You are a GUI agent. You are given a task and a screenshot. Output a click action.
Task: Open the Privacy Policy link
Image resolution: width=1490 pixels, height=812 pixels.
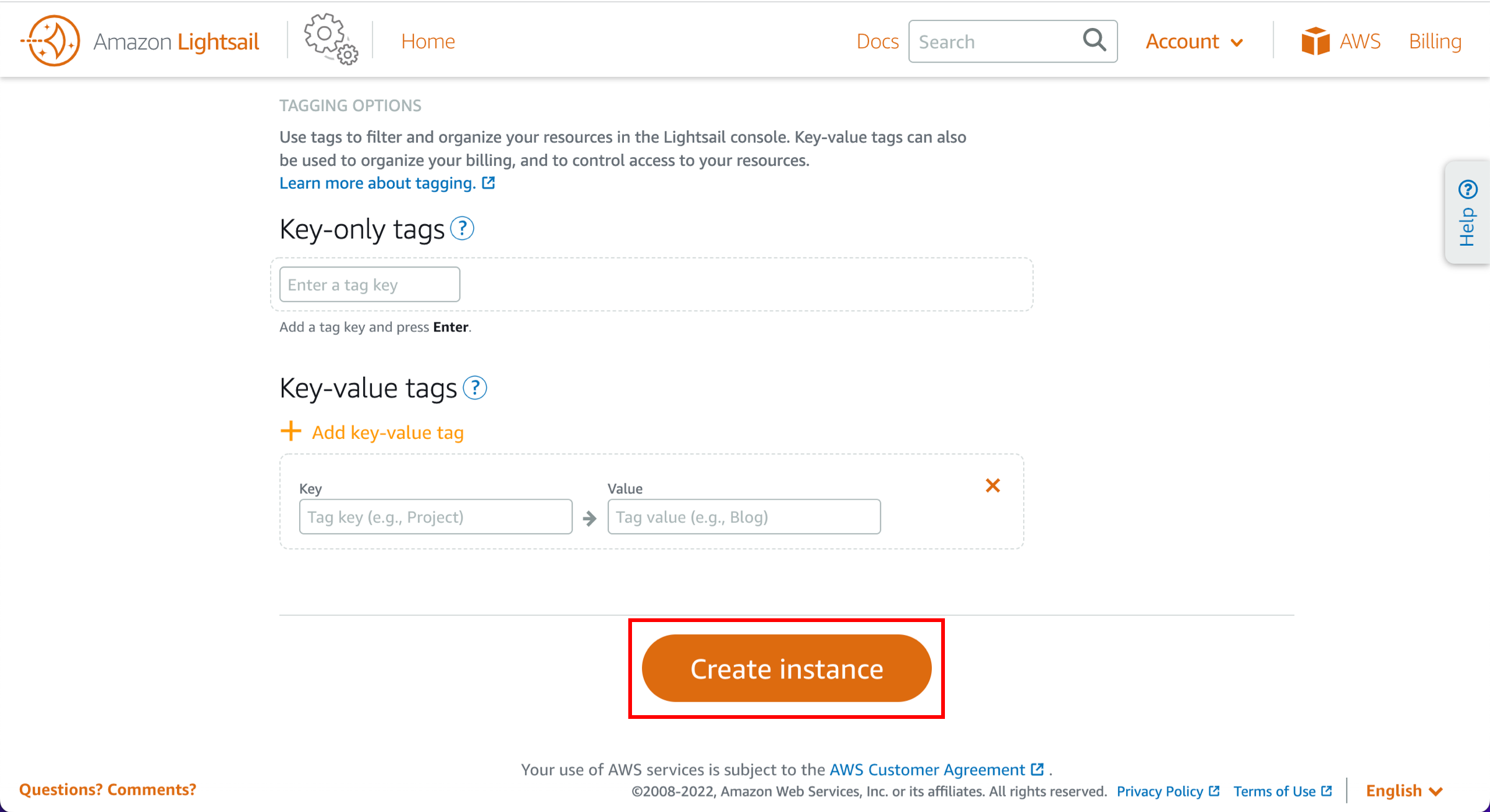(1160, 791)
